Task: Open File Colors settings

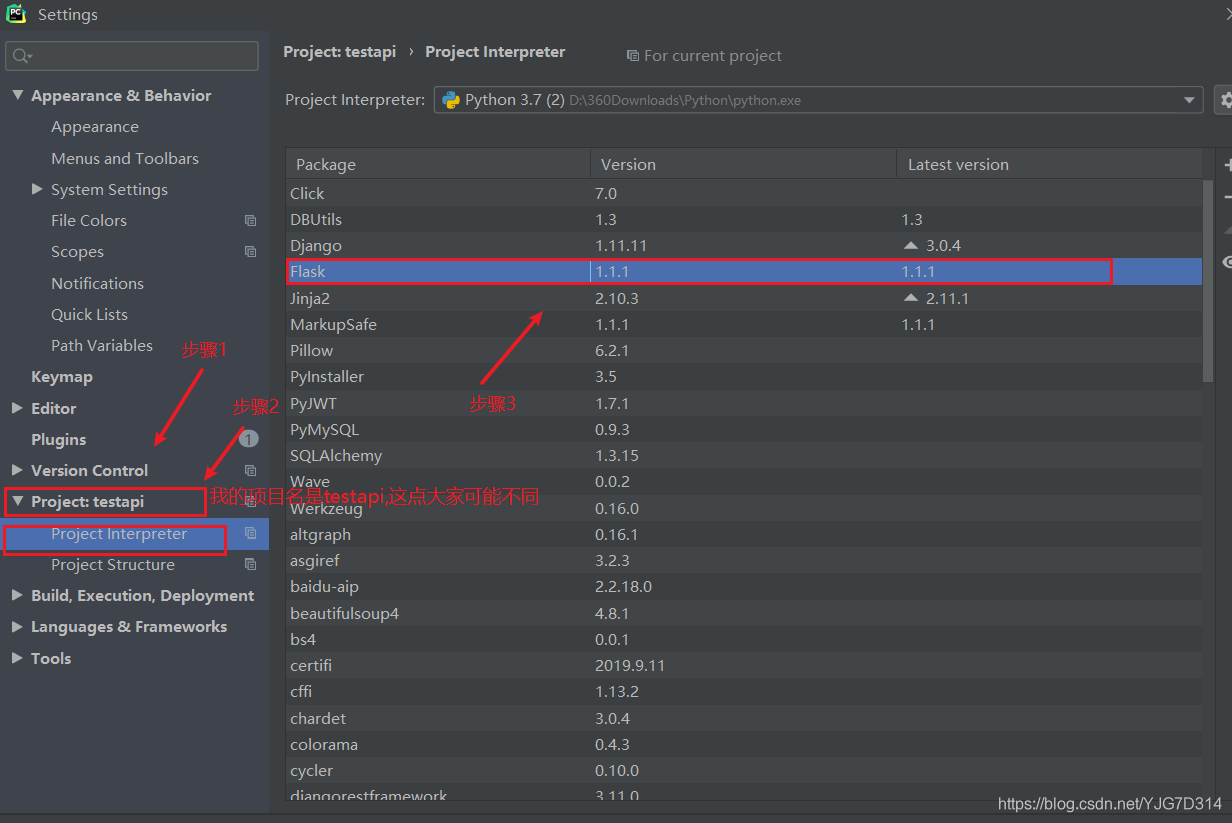Action: (x=89, y=221)
